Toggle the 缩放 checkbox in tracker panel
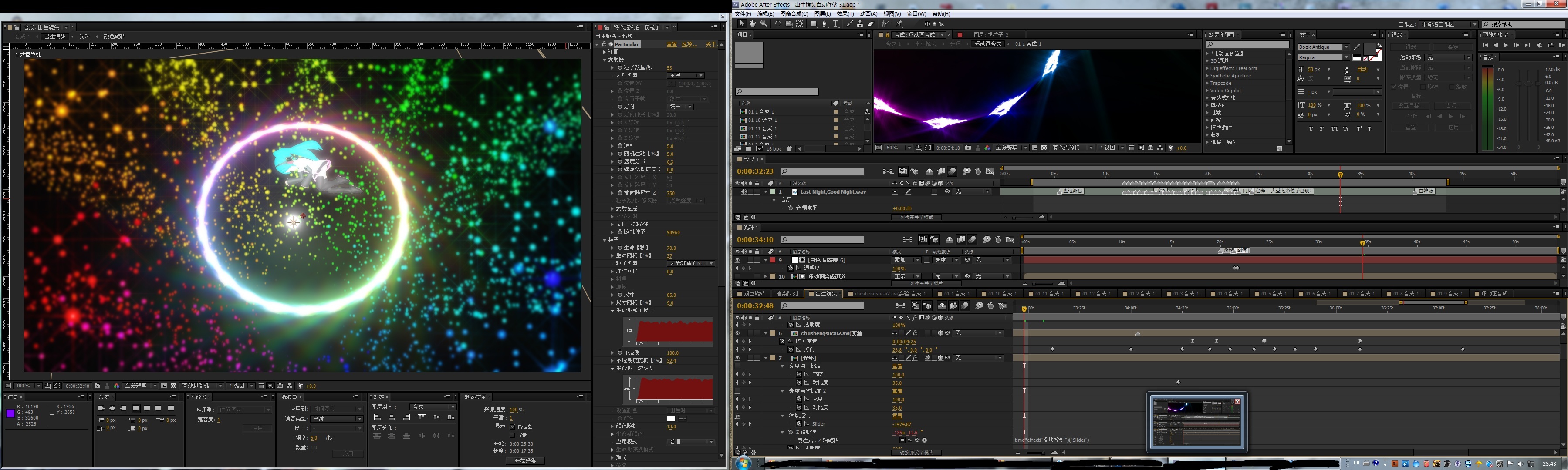1568x470 pixels. 1452,87
